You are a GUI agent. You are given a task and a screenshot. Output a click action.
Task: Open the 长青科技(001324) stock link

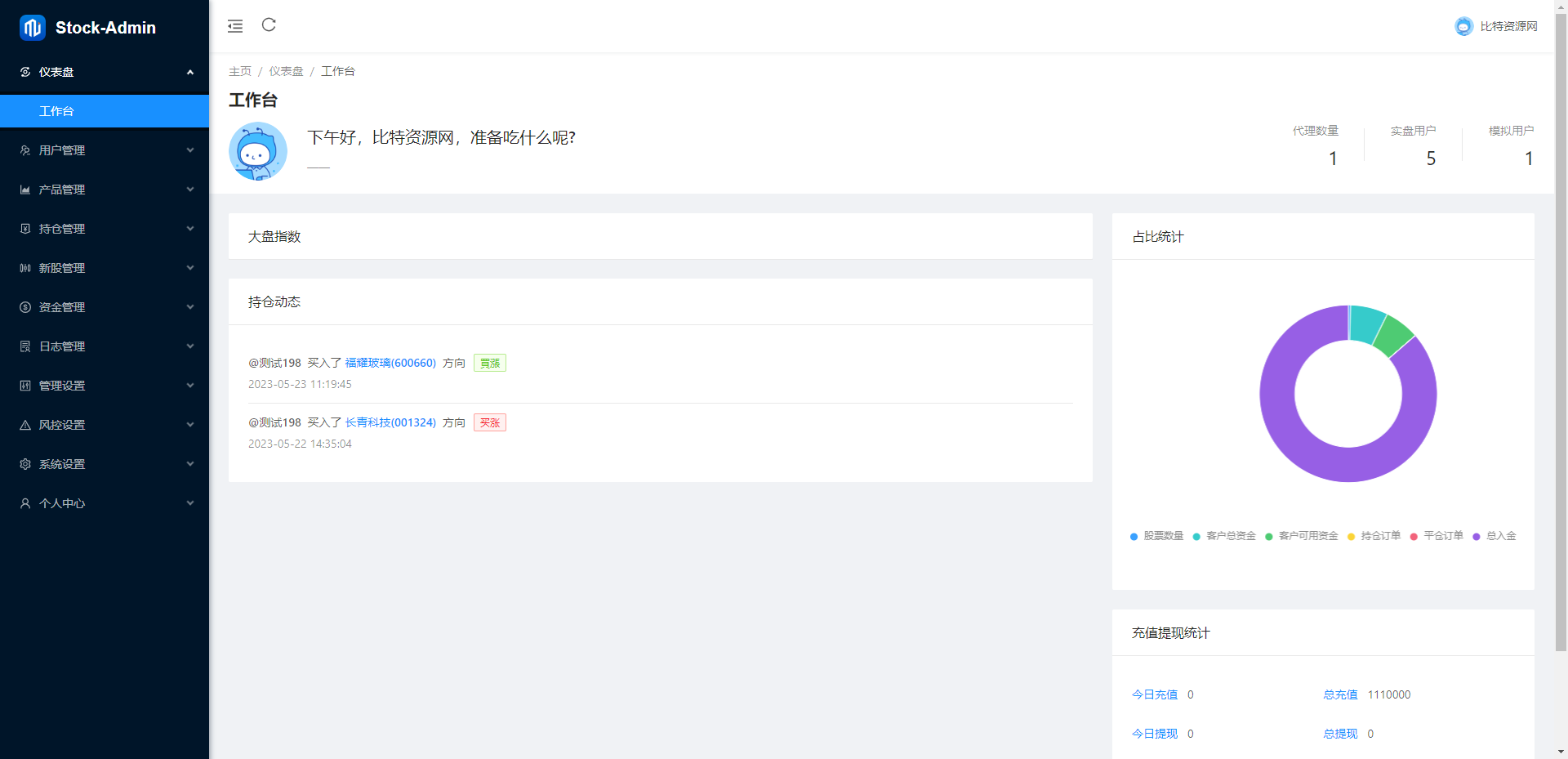(x=390, y=422)
